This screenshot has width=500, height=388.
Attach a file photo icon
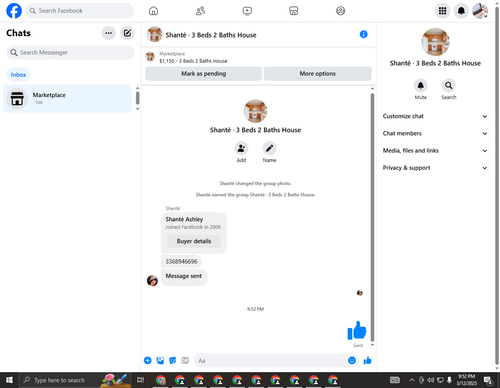[160, 360]
